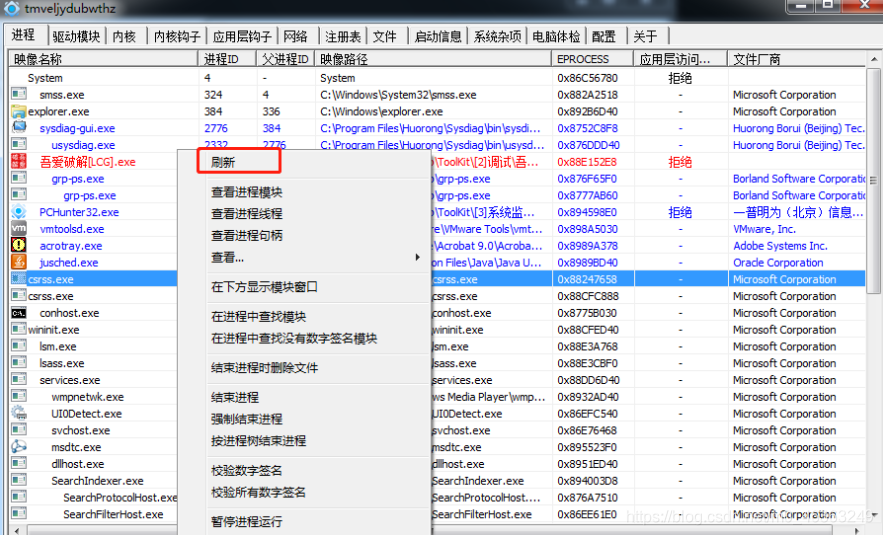
Task: Click the vmtoolsd.exe VMware icon
Action: [19, 228]
